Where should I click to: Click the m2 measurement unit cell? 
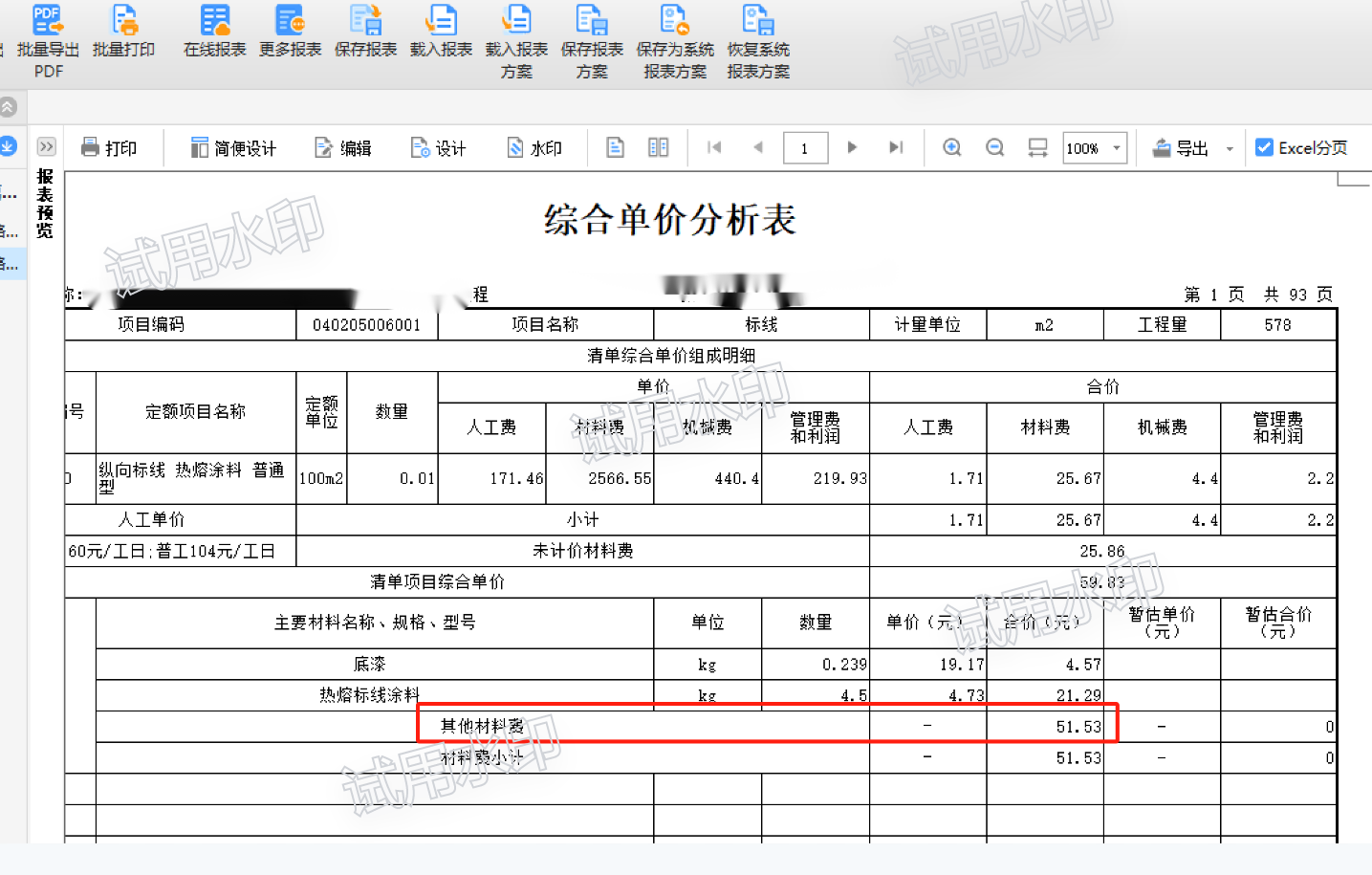click(x=1045, y=325)
